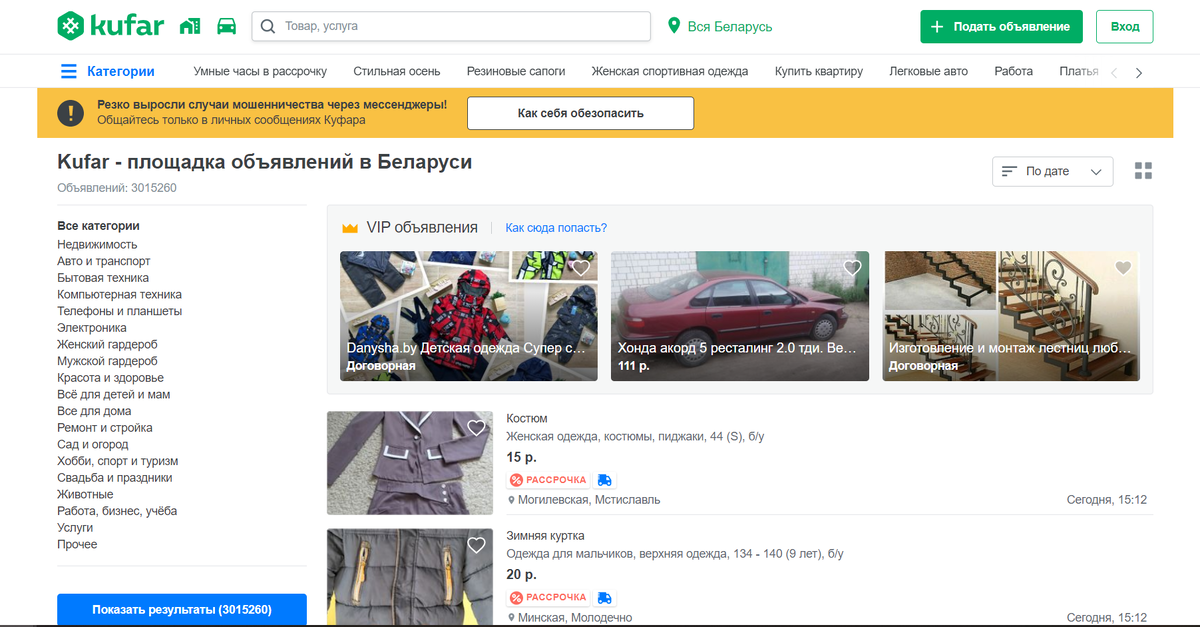Select Сад и огород category
The height and width of the screenshot is (627, 1200).
click(x=92, y=444)
